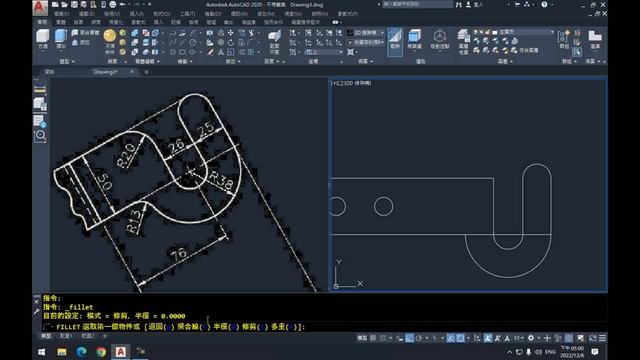Expand the 修改 panel flyout

[x=233, y=62]
